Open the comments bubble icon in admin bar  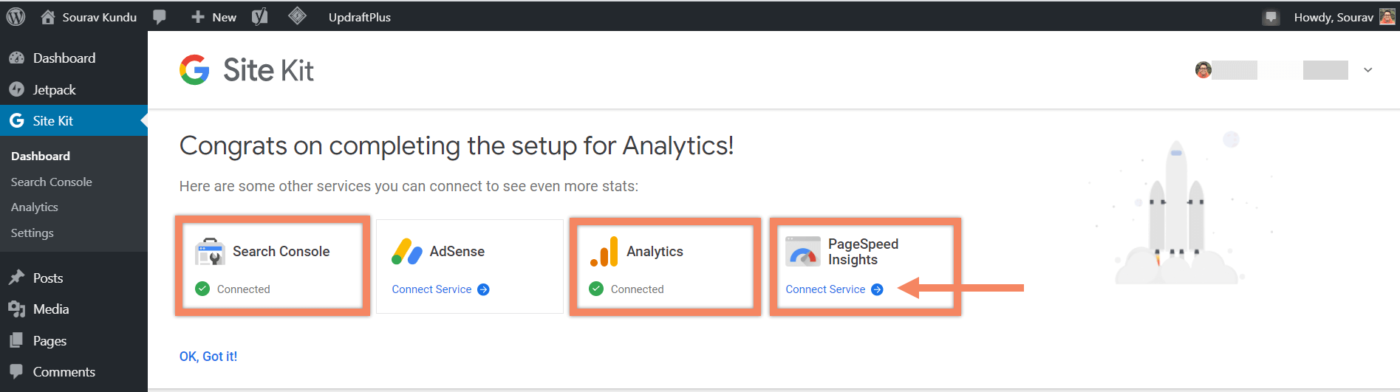(160, 17)
